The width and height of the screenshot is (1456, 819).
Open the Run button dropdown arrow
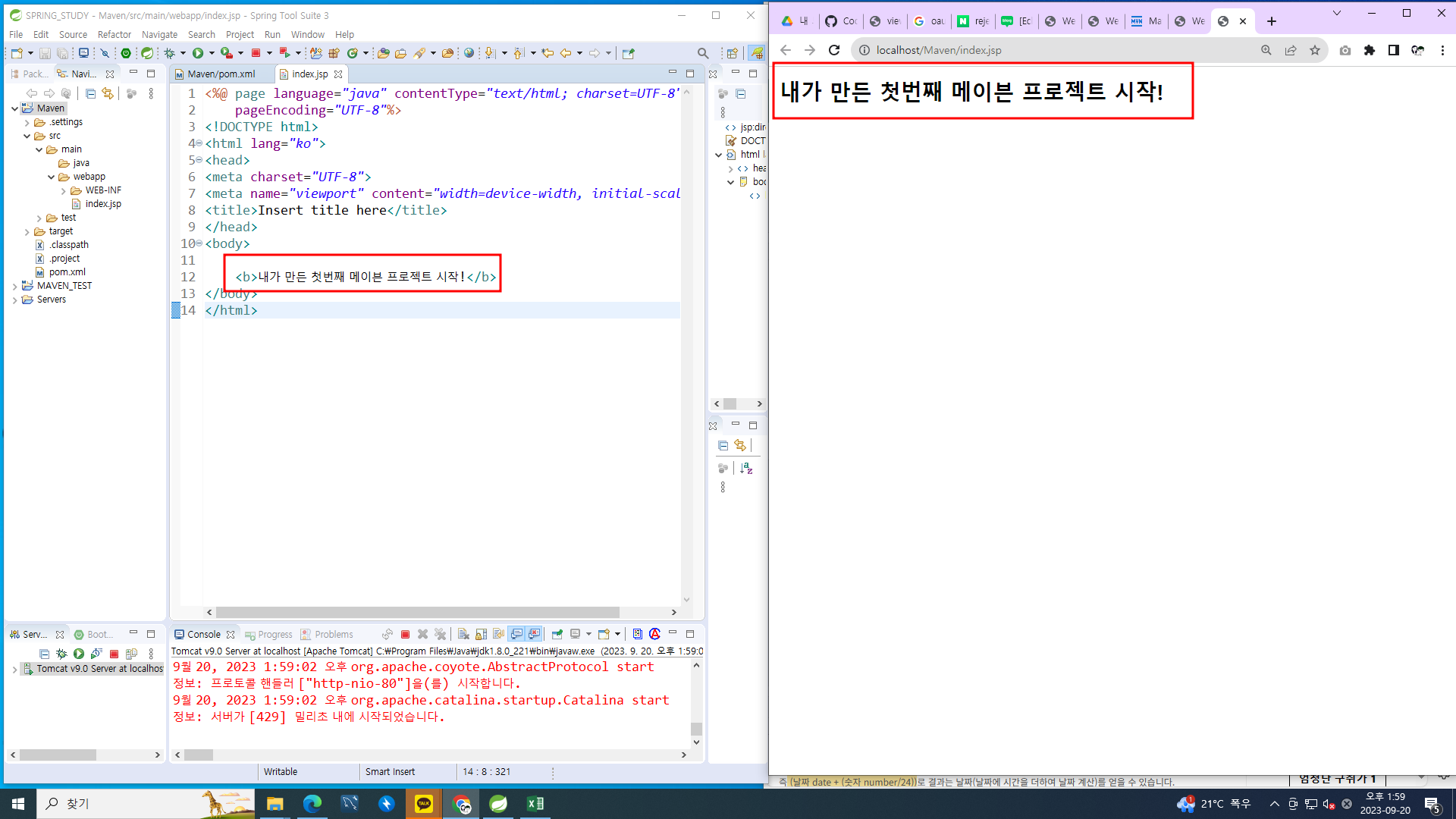pos(212,53)
